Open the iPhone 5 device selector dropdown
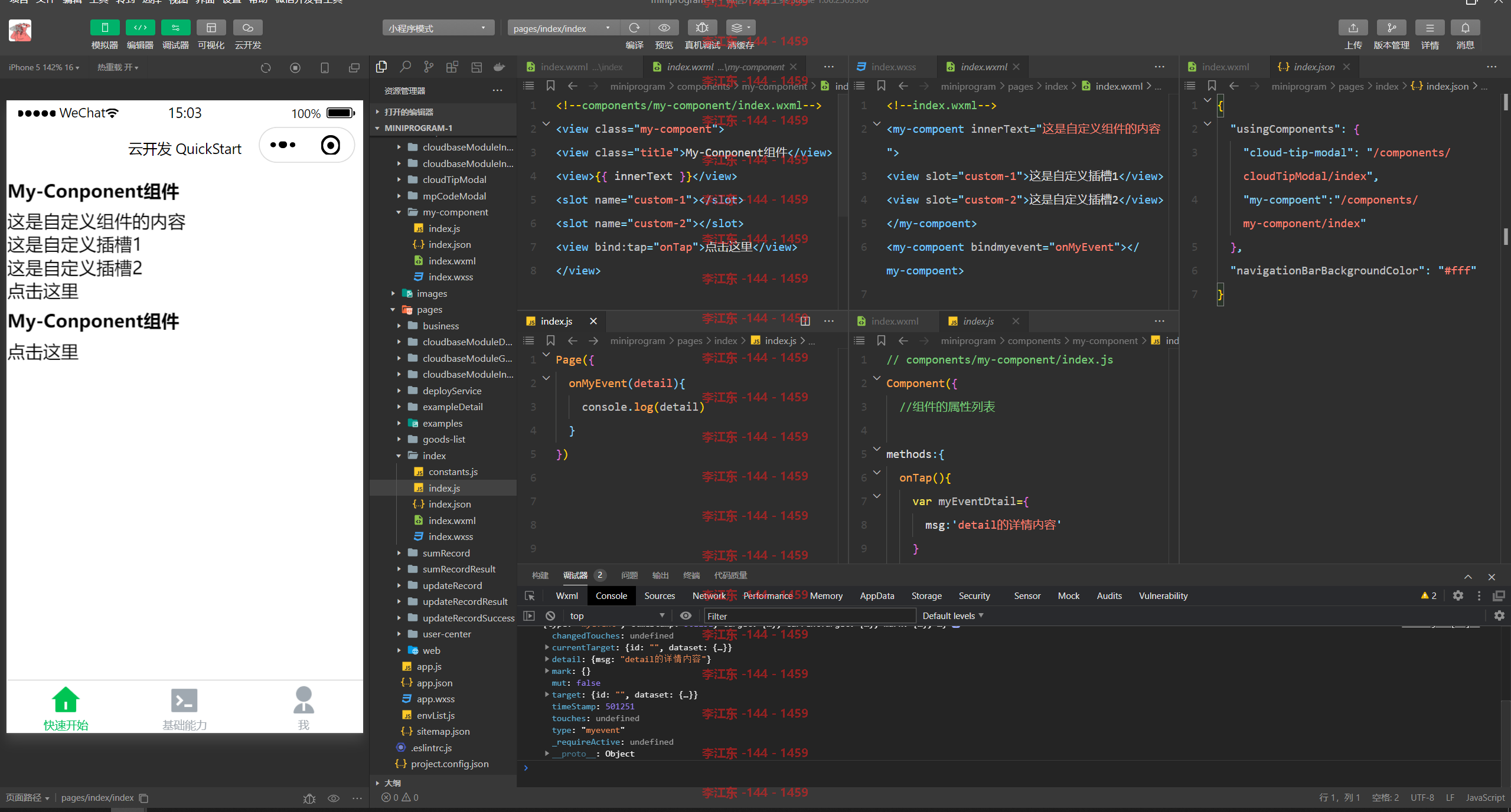 [x=44, y=68]
